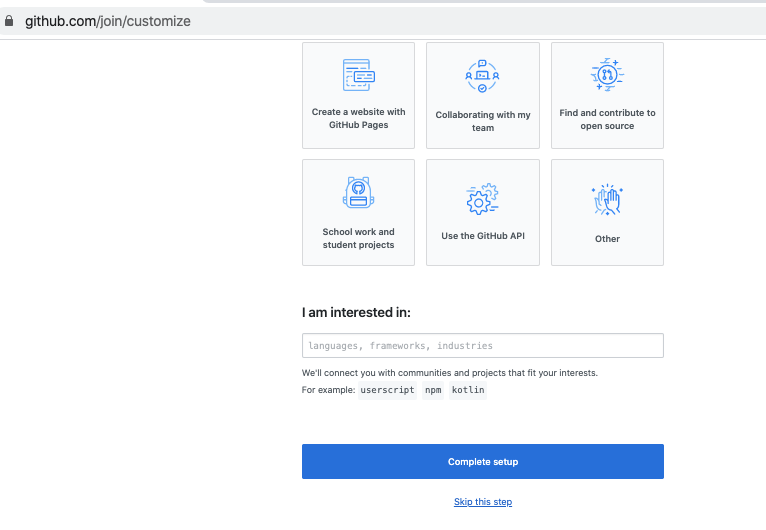This screenshot has height=530, width=766.
Task: Click the GitHub API gears icon
Action: click(x=482, y=199)
